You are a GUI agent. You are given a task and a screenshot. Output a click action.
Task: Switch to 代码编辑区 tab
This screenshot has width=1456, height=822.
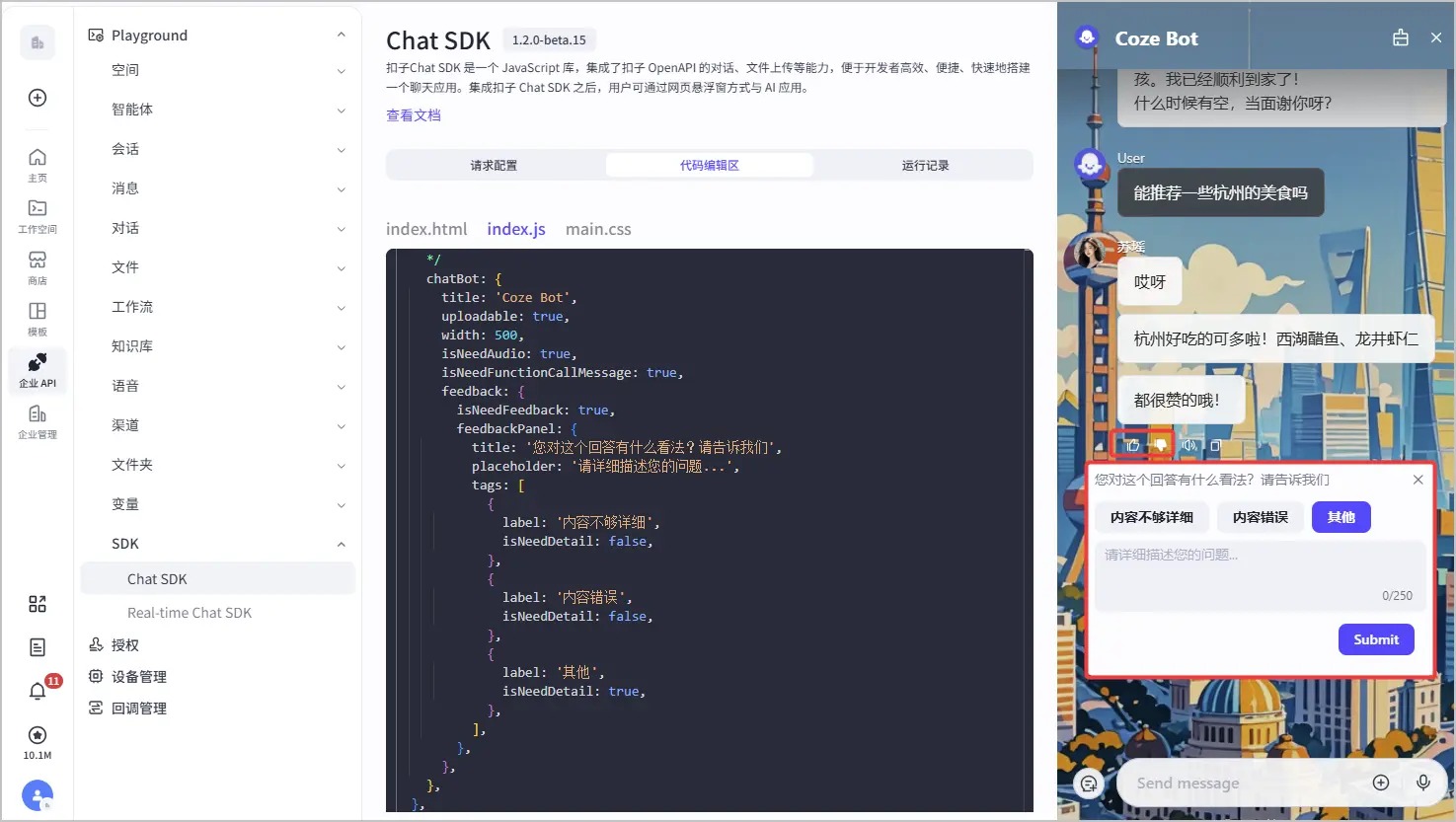(710, 165)
